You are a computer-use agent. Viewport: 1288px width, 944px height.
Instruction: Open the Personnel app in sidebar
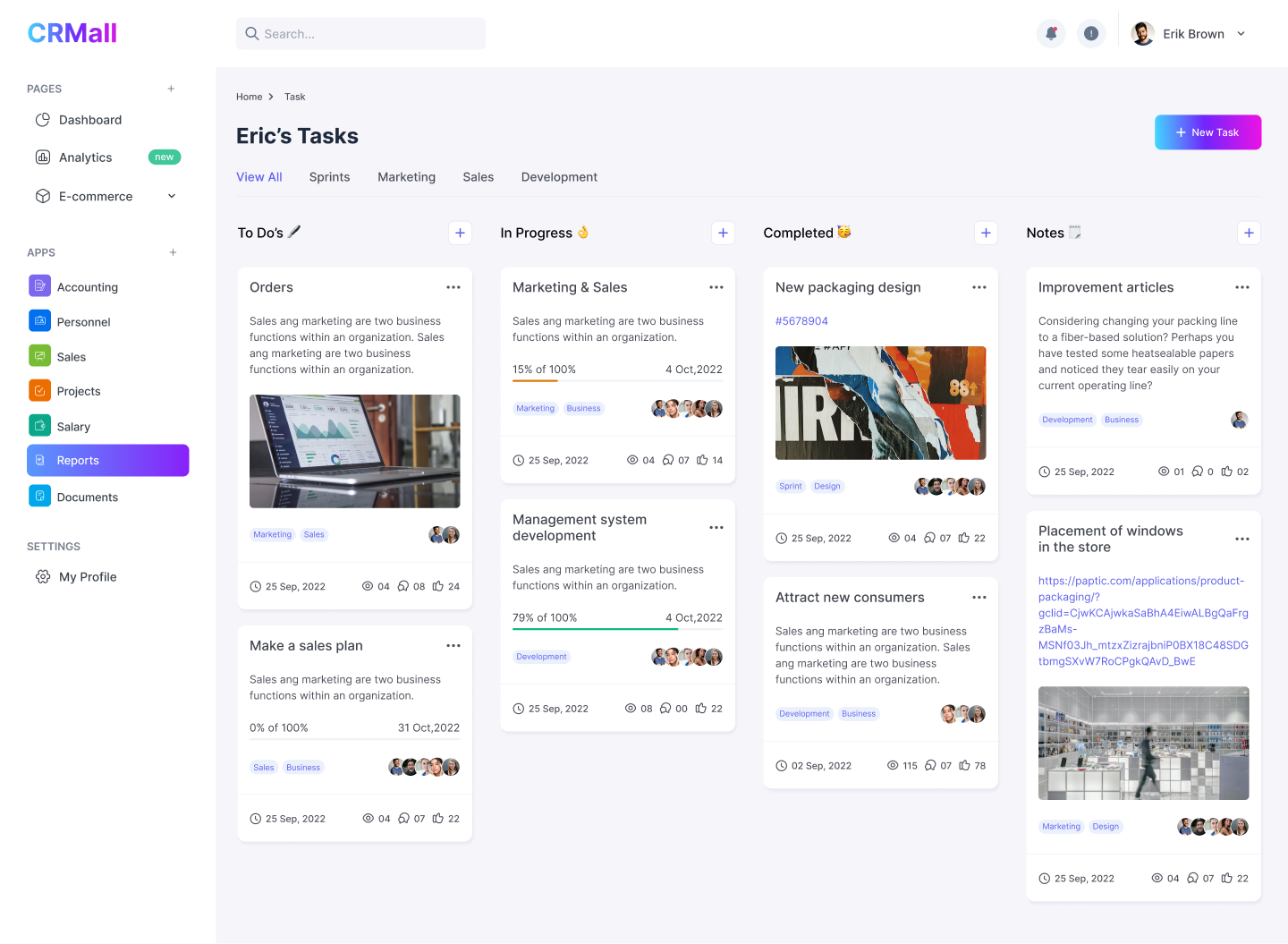pos(83,322)
